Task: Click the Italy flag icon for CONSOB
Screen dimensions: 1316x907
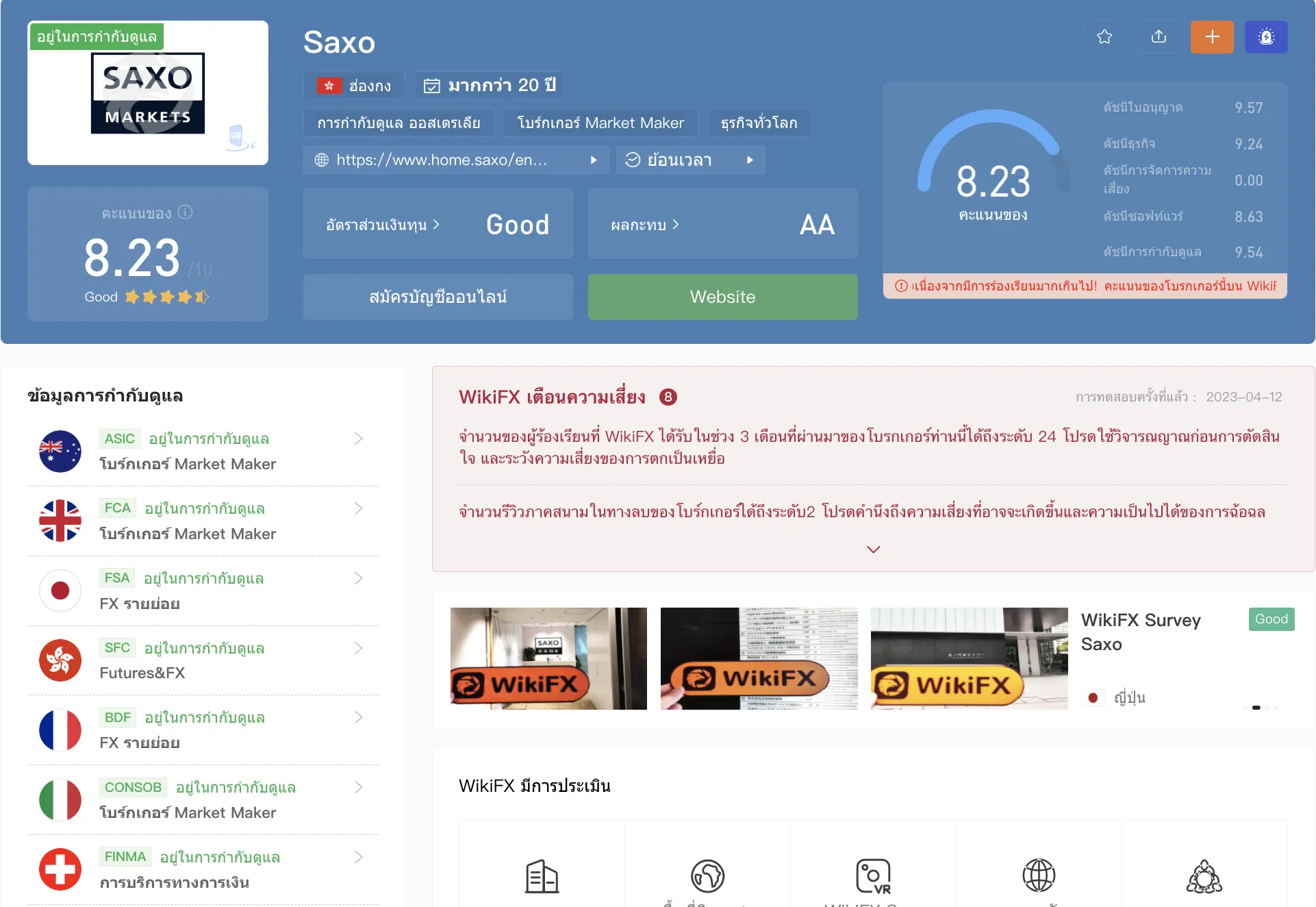Action: 60,800
